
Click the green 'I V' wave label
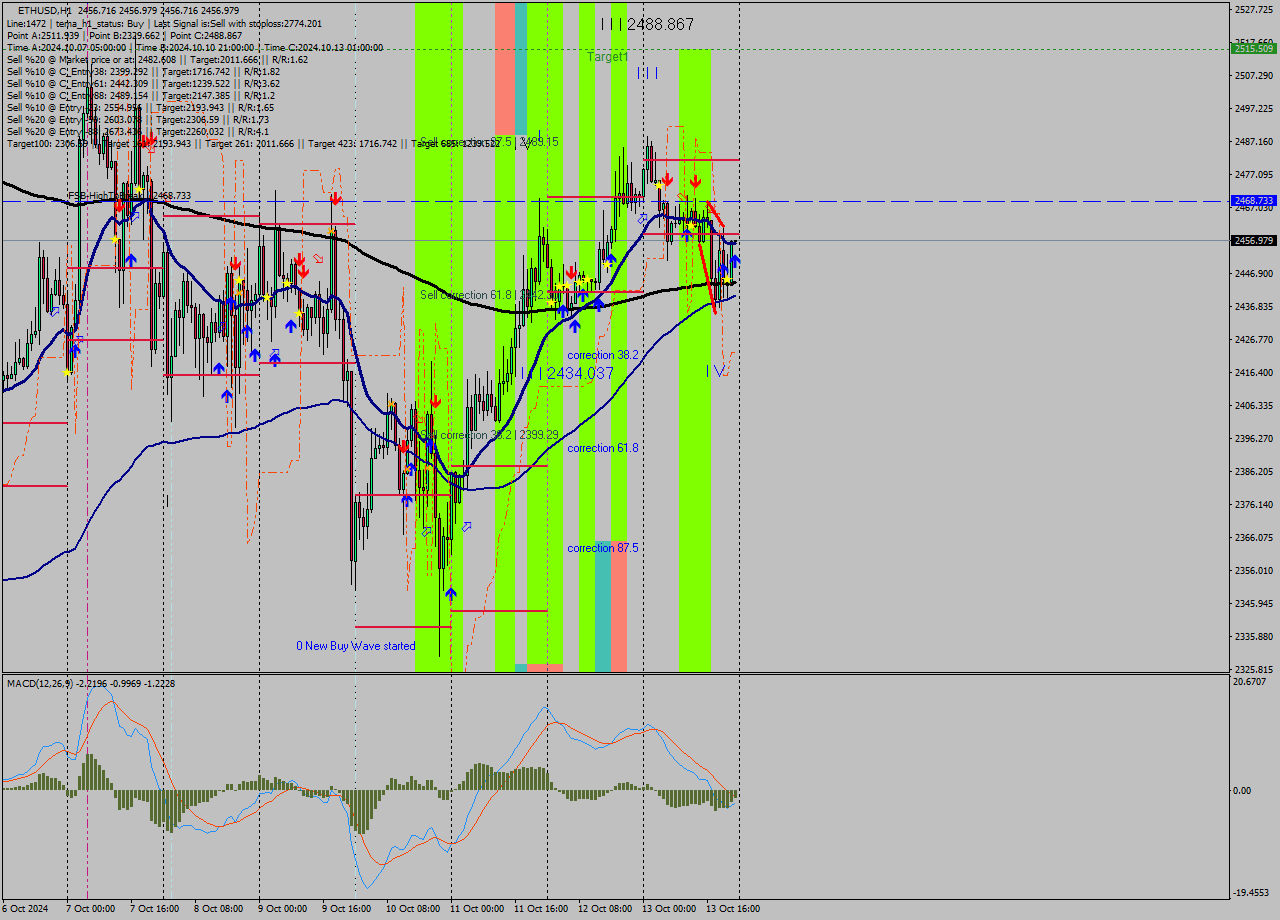716,371
